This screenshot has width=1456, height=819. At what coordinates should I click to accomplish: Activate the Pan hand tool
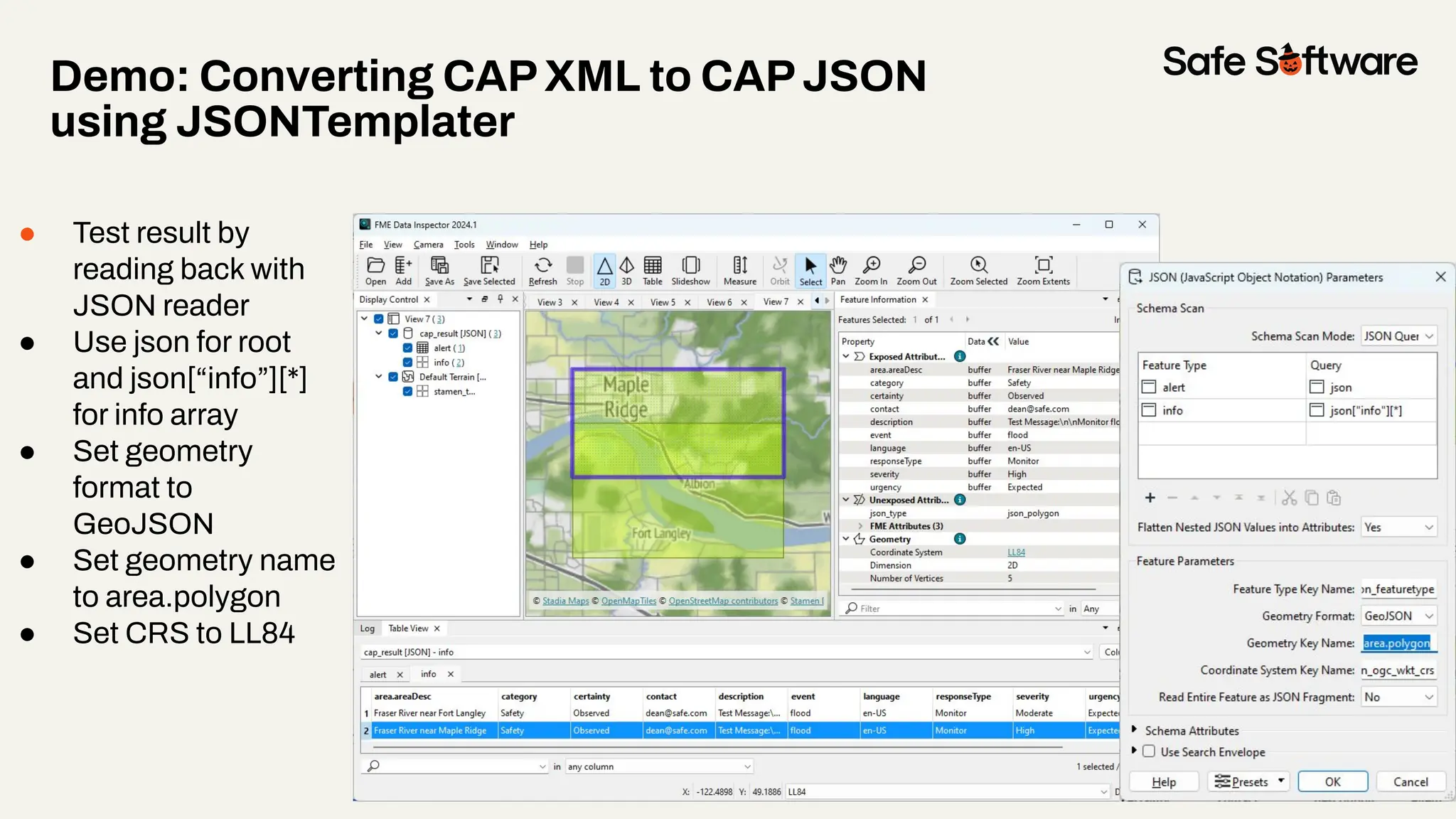click(838, 271)
